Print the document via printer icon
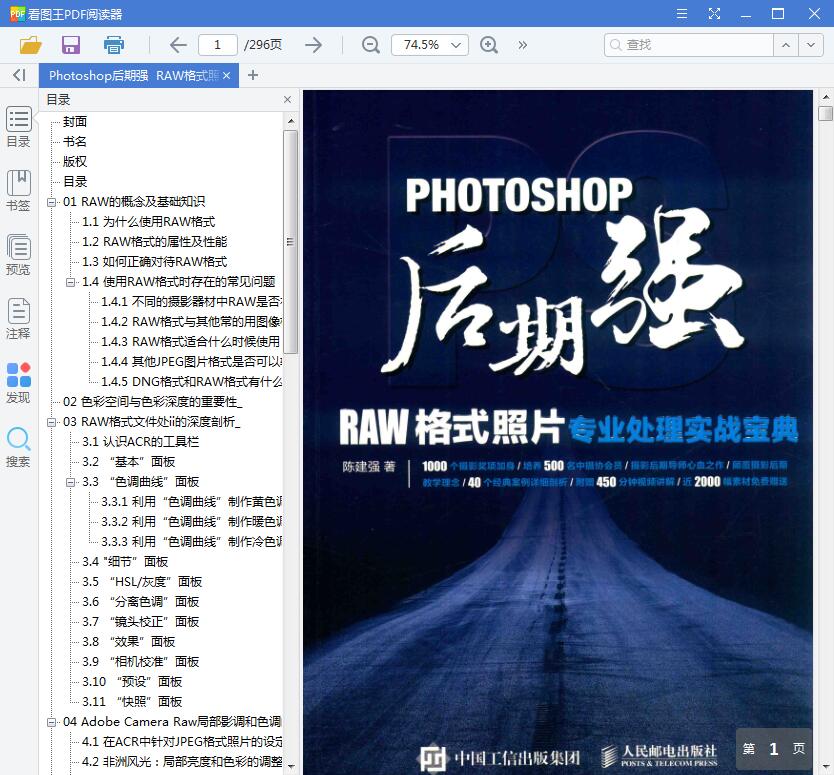834x775 pixels. tap(113, 45)
